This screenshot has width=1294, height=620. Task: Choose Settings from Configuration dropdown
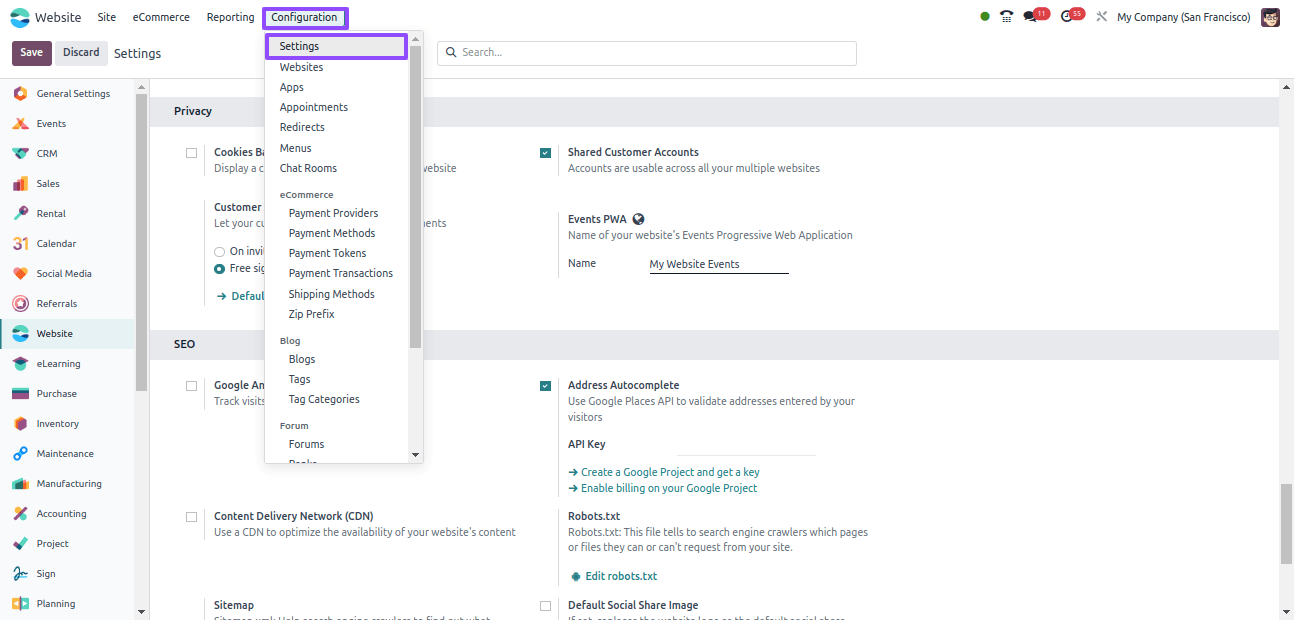point(336,46)
